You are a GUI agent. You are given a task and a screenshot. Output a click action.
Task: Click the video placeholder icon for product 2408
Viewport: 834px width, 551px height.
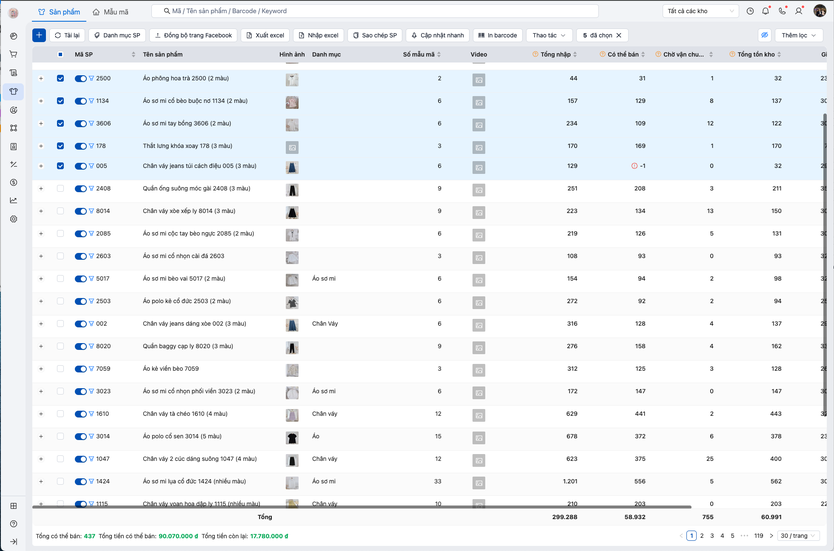(x=479, y=190)
